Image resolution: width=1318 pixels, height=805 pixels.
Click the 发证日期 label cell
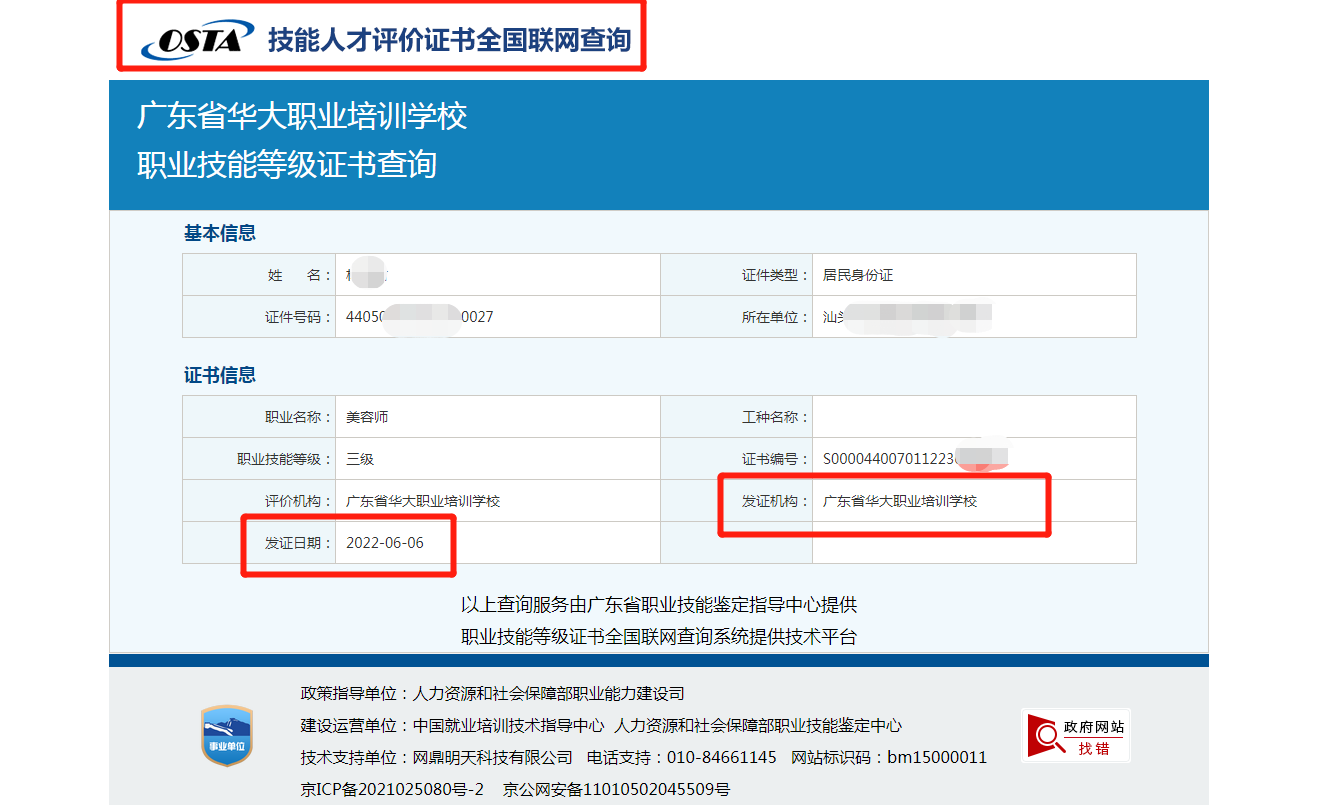point(259,543)
